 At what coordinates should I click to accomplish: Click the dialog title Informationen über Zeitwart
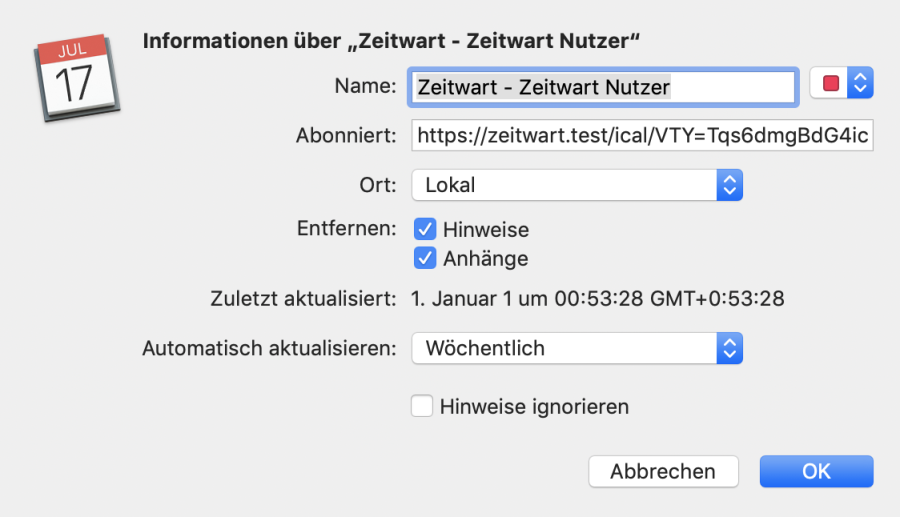tap(391, 41)
